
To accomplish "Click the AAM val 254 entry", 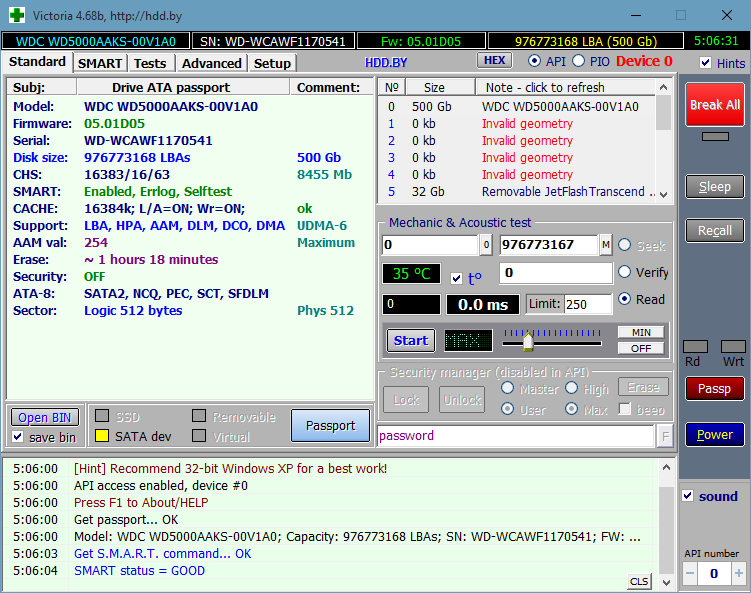I will (x=96, y=242).
